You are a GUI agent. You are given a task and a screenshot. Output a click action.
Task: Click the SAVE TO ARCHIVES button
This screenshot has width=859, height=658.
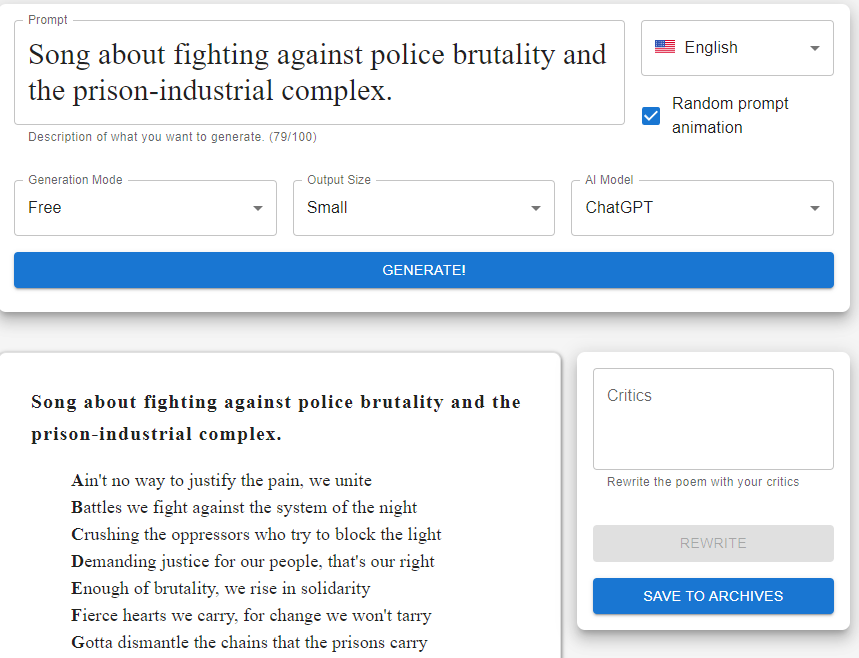pos(713,596)
